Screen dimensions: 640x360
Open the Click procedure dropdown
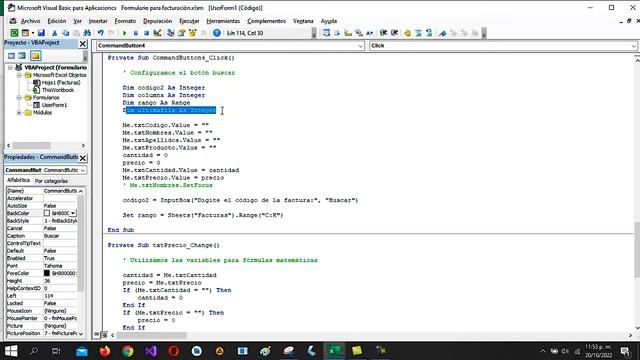pyautogui.click(x=633, y=46)
